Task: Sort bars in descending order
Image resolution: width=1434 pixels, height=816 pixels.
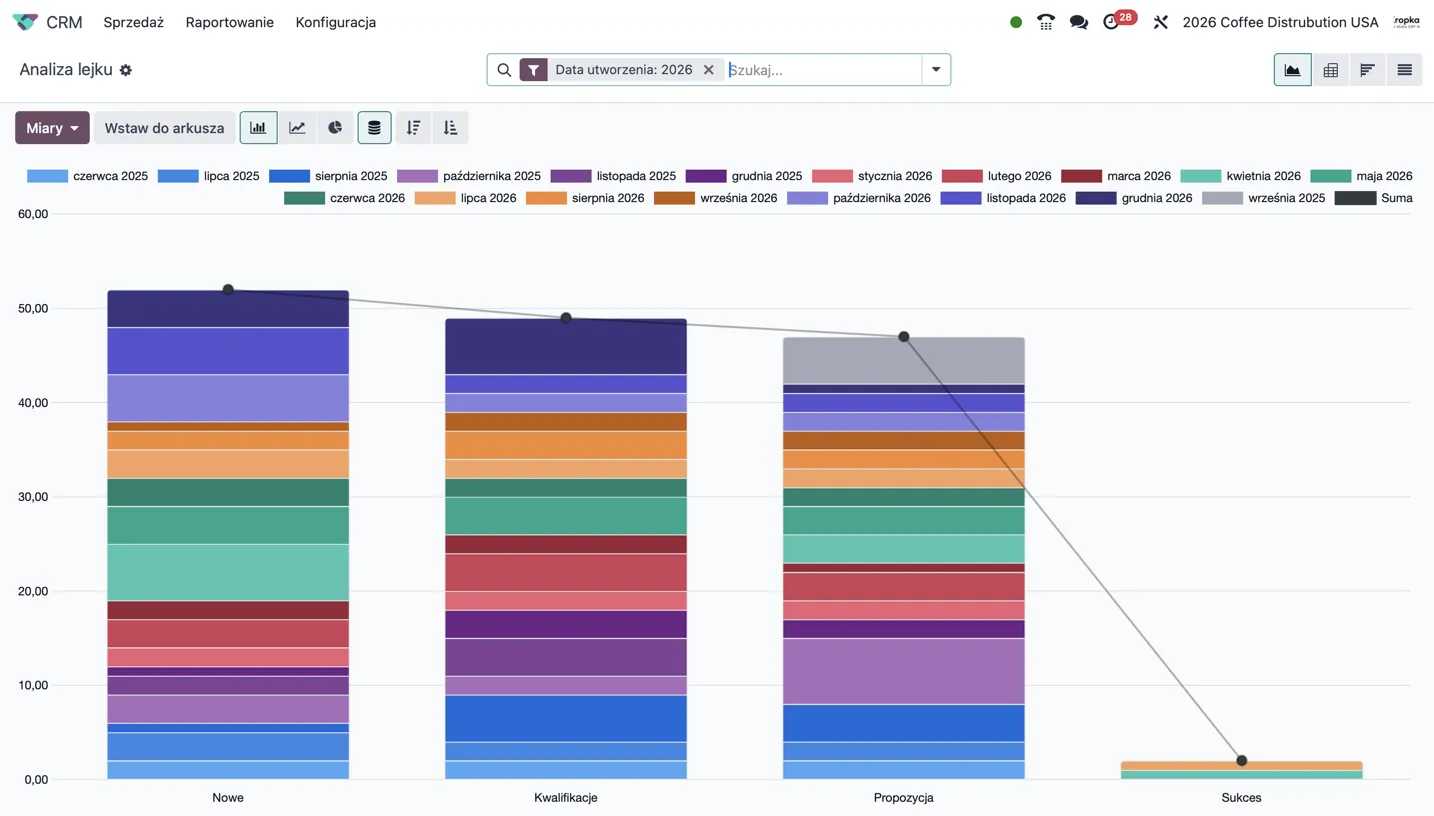Action: (413, 128)
